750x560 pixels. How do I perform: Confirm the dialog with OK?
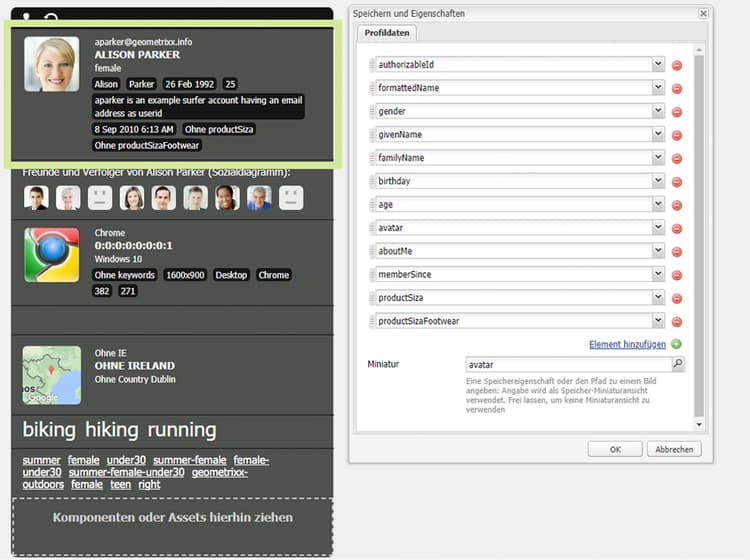(615, 450)
